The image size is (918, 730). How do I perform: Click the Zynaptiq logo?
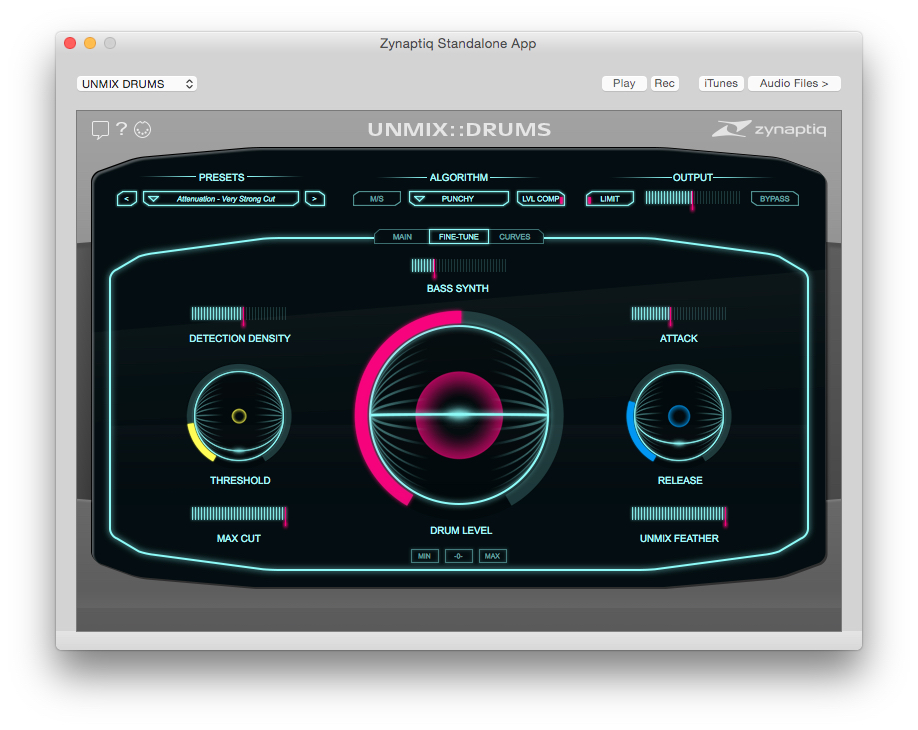tap(769, 129)
